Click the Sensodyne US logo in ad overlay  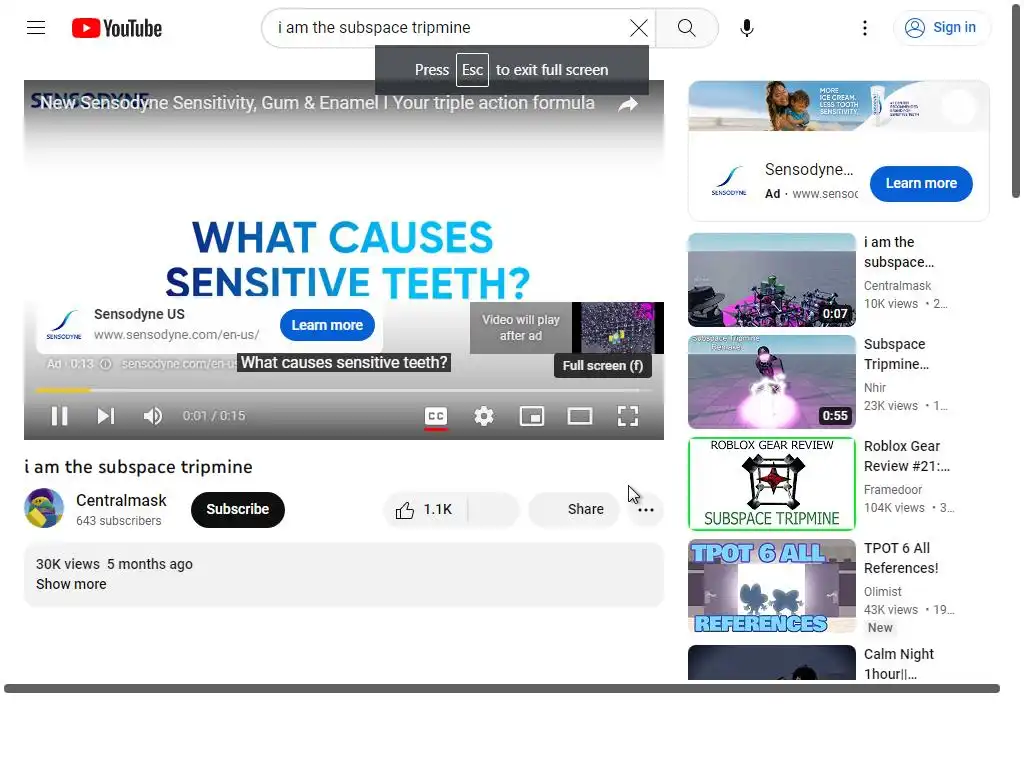64,325
